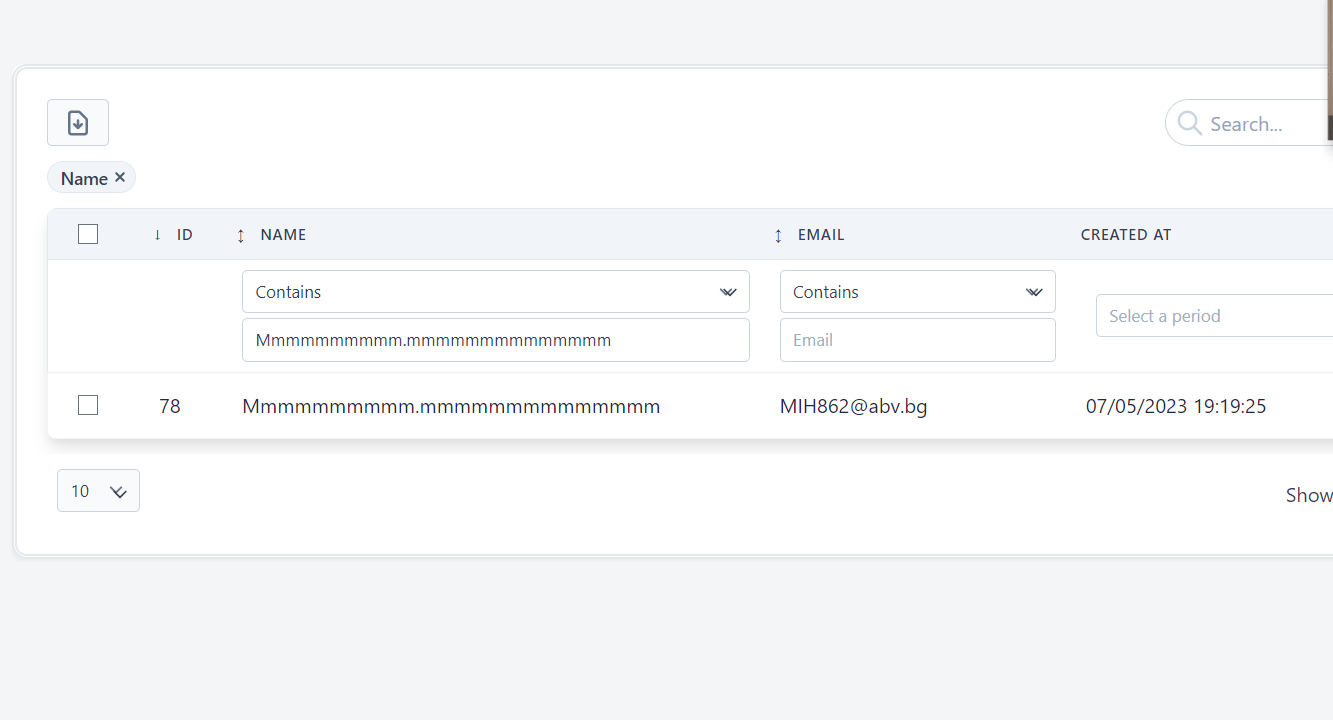This screenshot has height=720, width=1333.
Task: Toggle the select-all checkbox in table header
Action: click(88, 234)
